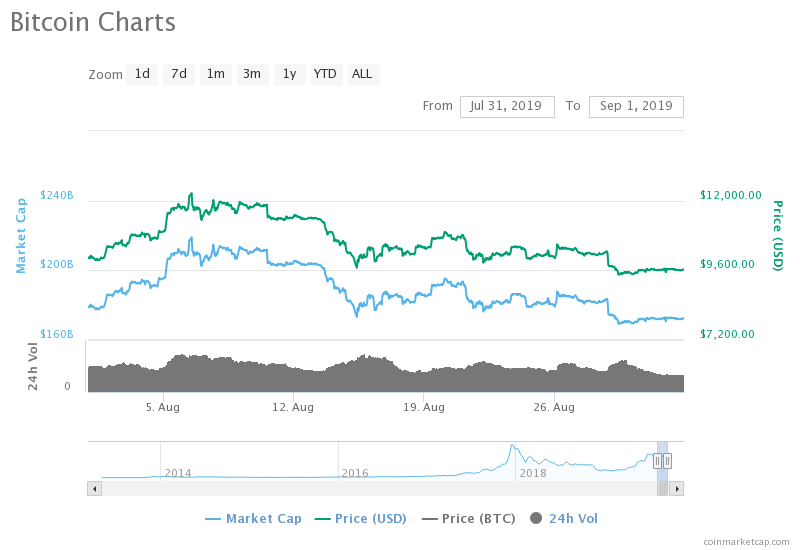
Task: Set zoom to 7d
Action: tap(179, 74)
